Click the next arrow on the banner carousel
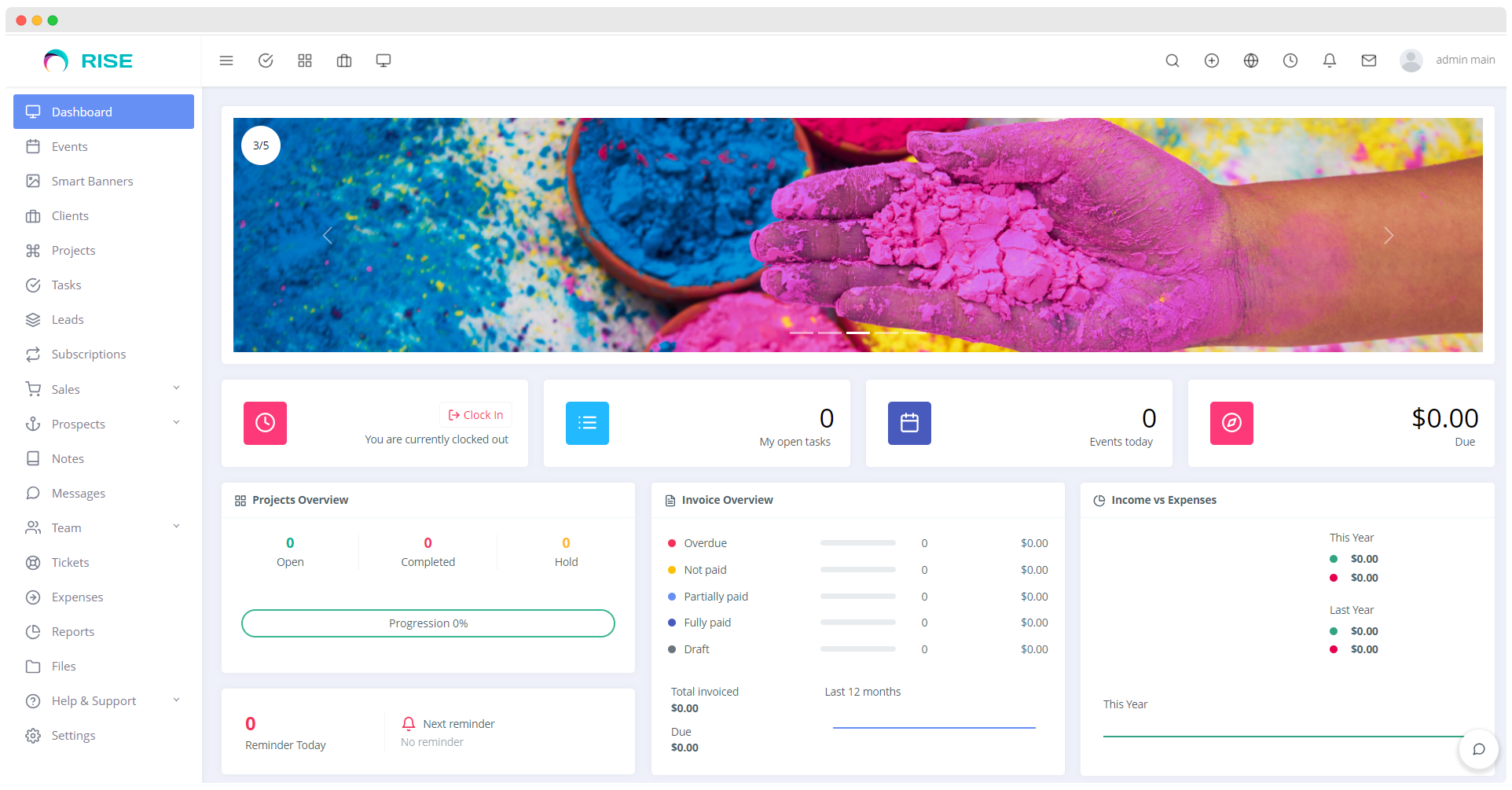Viewport: 1512px width, 790px height. [x=1389, y=235]
